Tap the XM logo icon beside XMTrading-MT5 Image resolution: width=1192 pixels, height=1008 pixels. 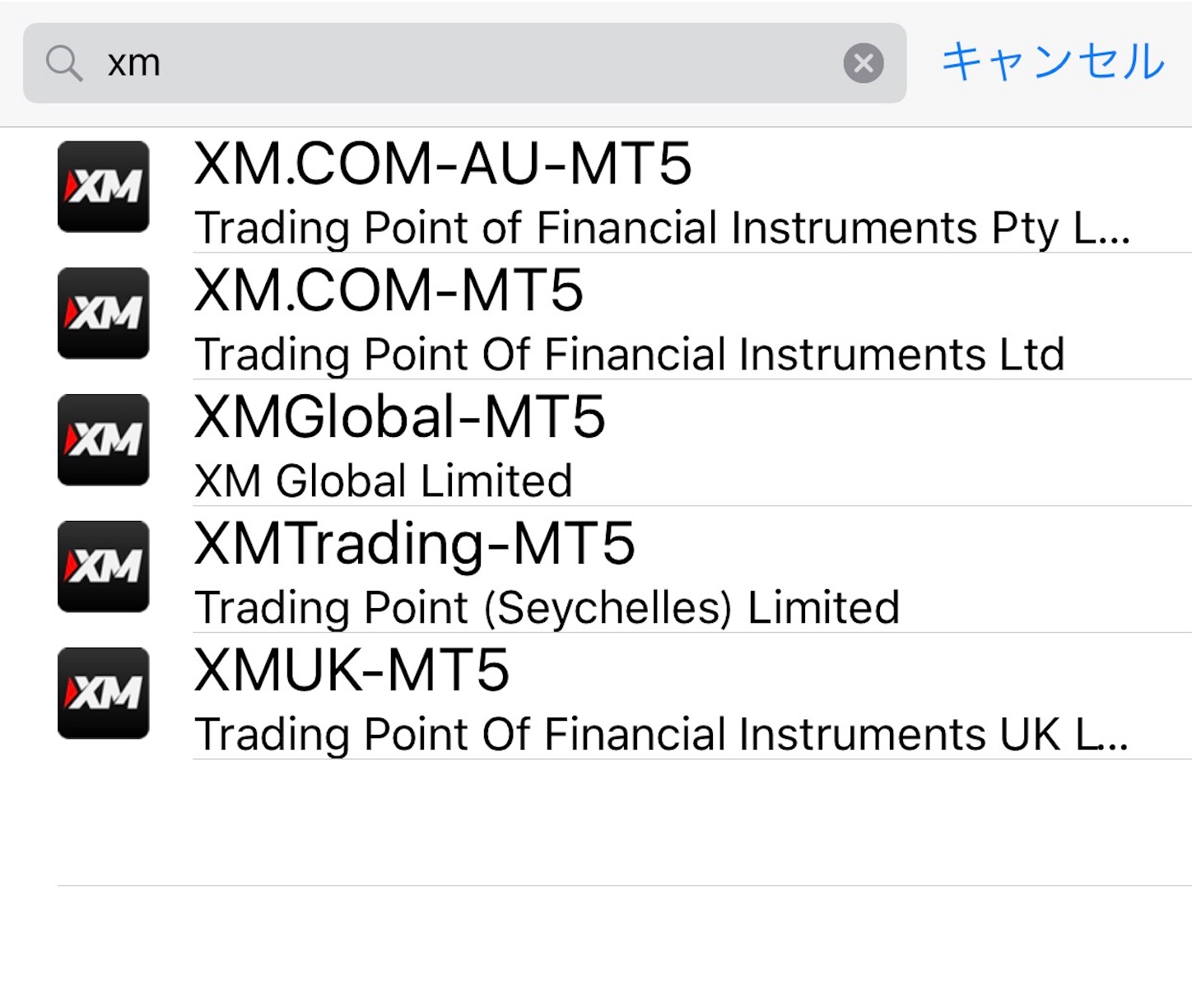coord(103,567)
